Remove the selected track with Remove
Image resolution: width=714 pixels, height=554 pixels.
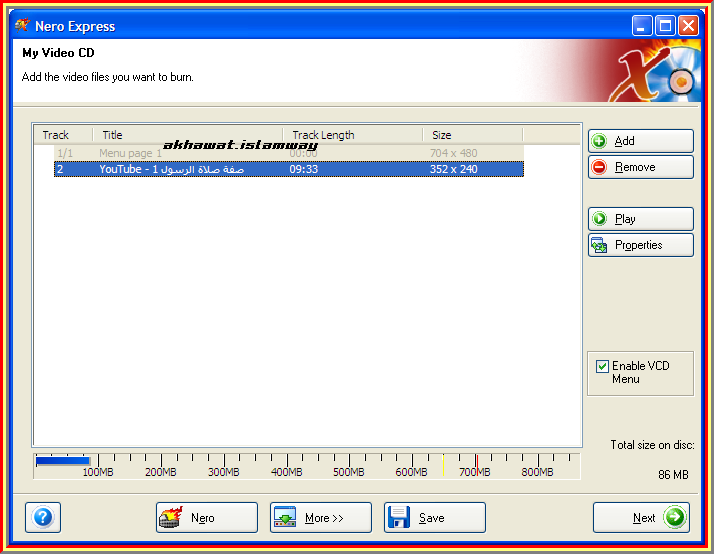pos(641,167)
